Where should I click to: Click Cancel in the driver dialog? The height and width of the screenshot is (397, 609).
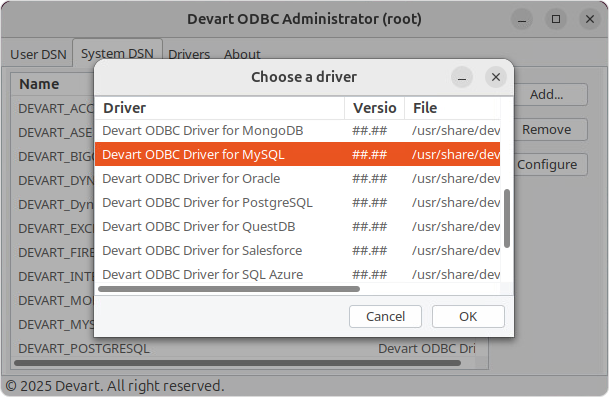tap(385, 316)
